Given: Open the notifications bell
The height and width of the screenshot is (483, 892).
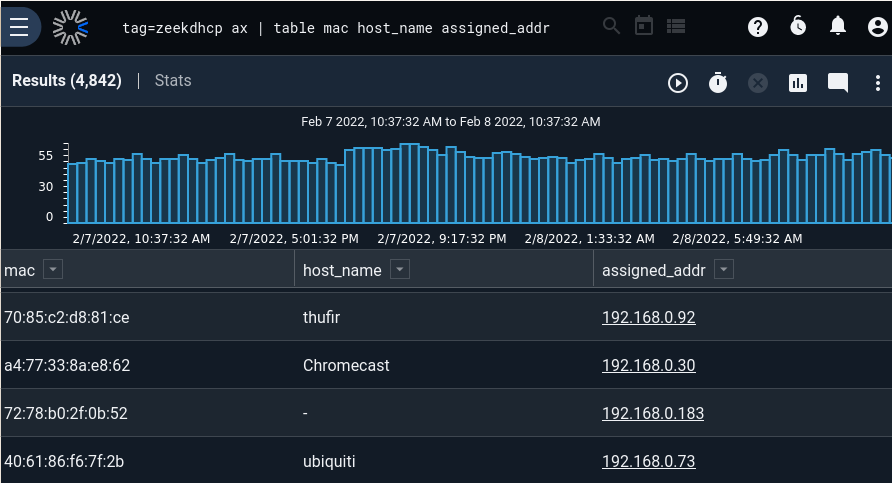Looking at the screenshot, I should pos(838,26).
